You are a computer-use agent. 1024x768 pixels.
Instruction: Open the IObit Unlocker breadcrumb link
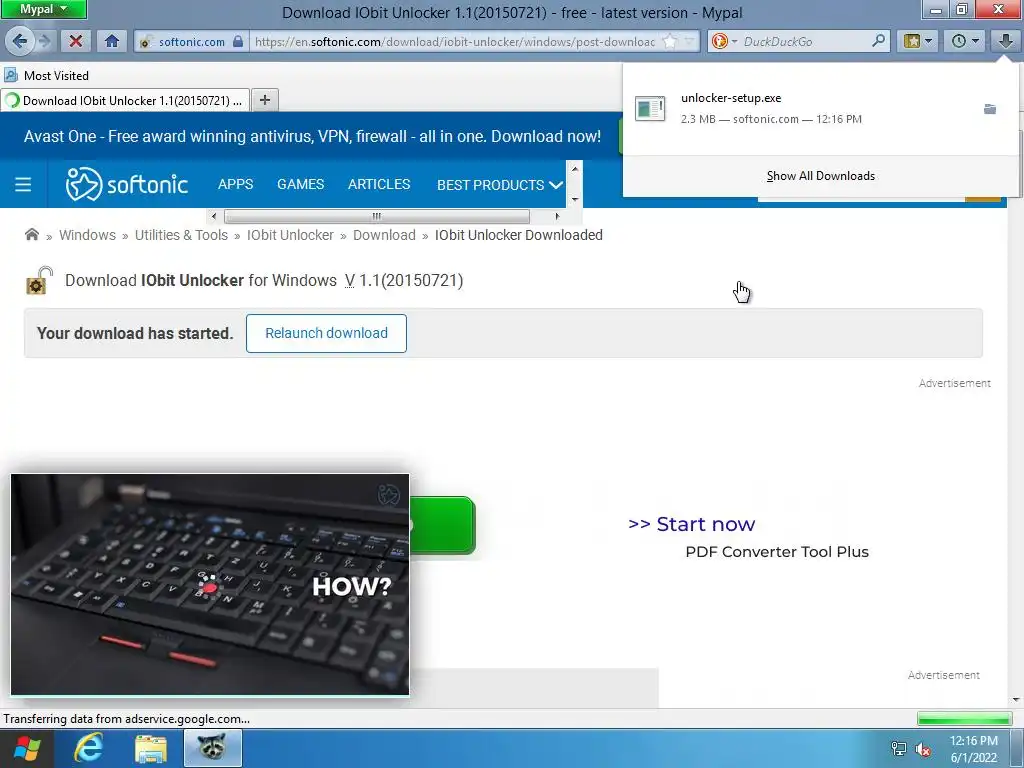(290, 235)
